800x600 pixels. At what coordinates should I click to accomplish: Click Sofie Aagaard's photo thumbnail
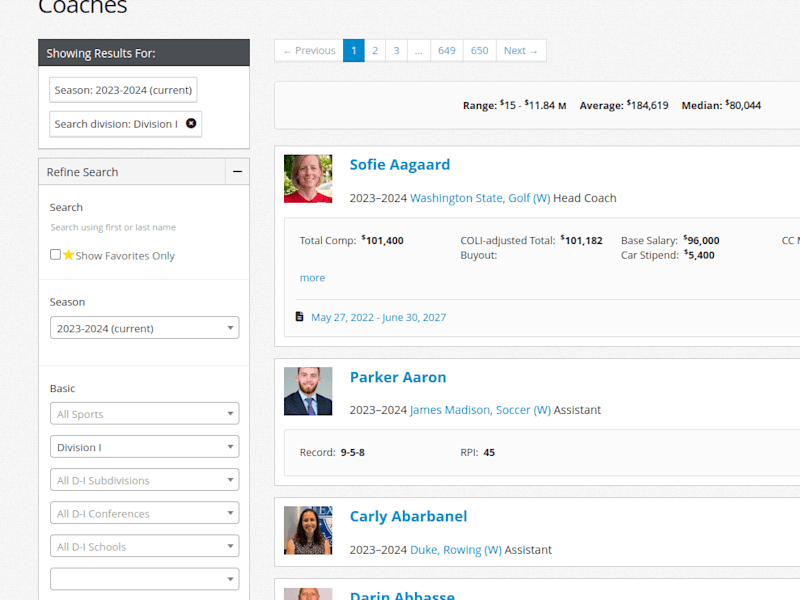(308, 179)
